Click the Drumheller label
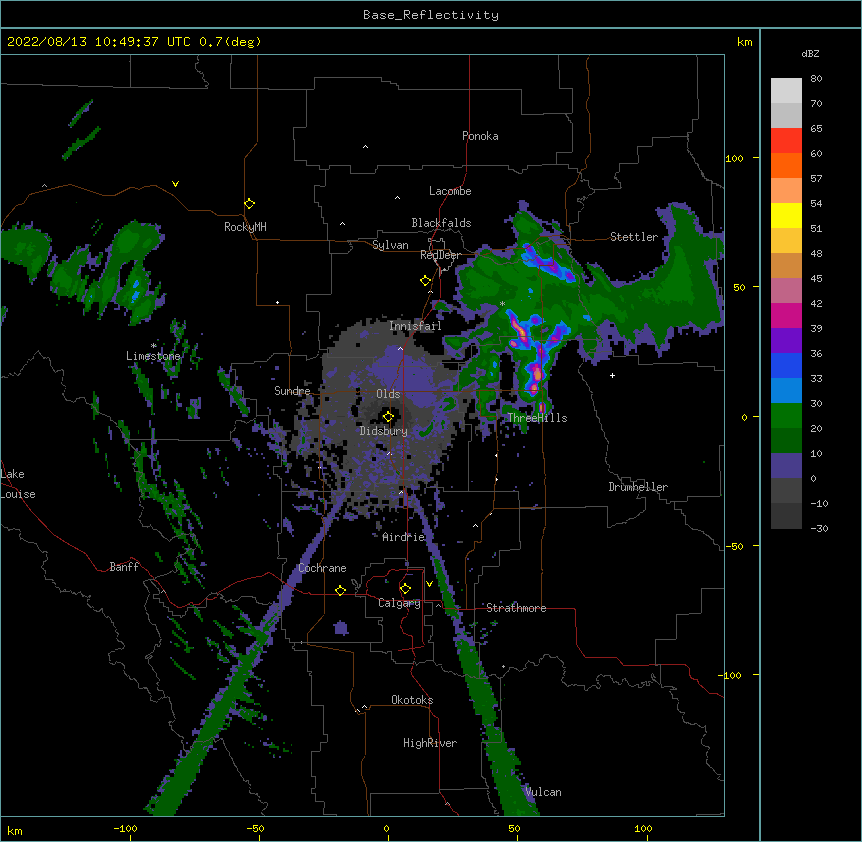 click(x=638, y=487)
